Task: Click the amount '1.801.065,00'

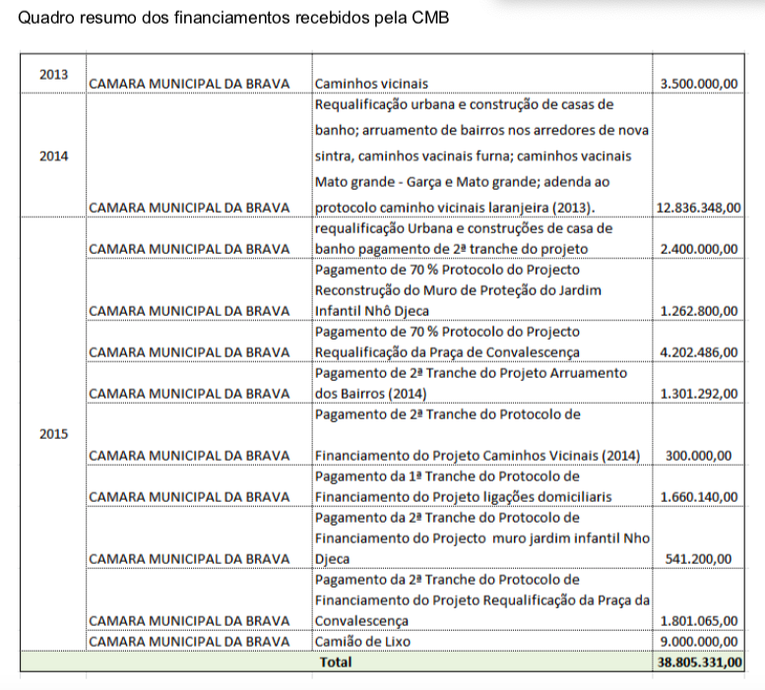Action: pyautogui.click(x=699, y=621)
